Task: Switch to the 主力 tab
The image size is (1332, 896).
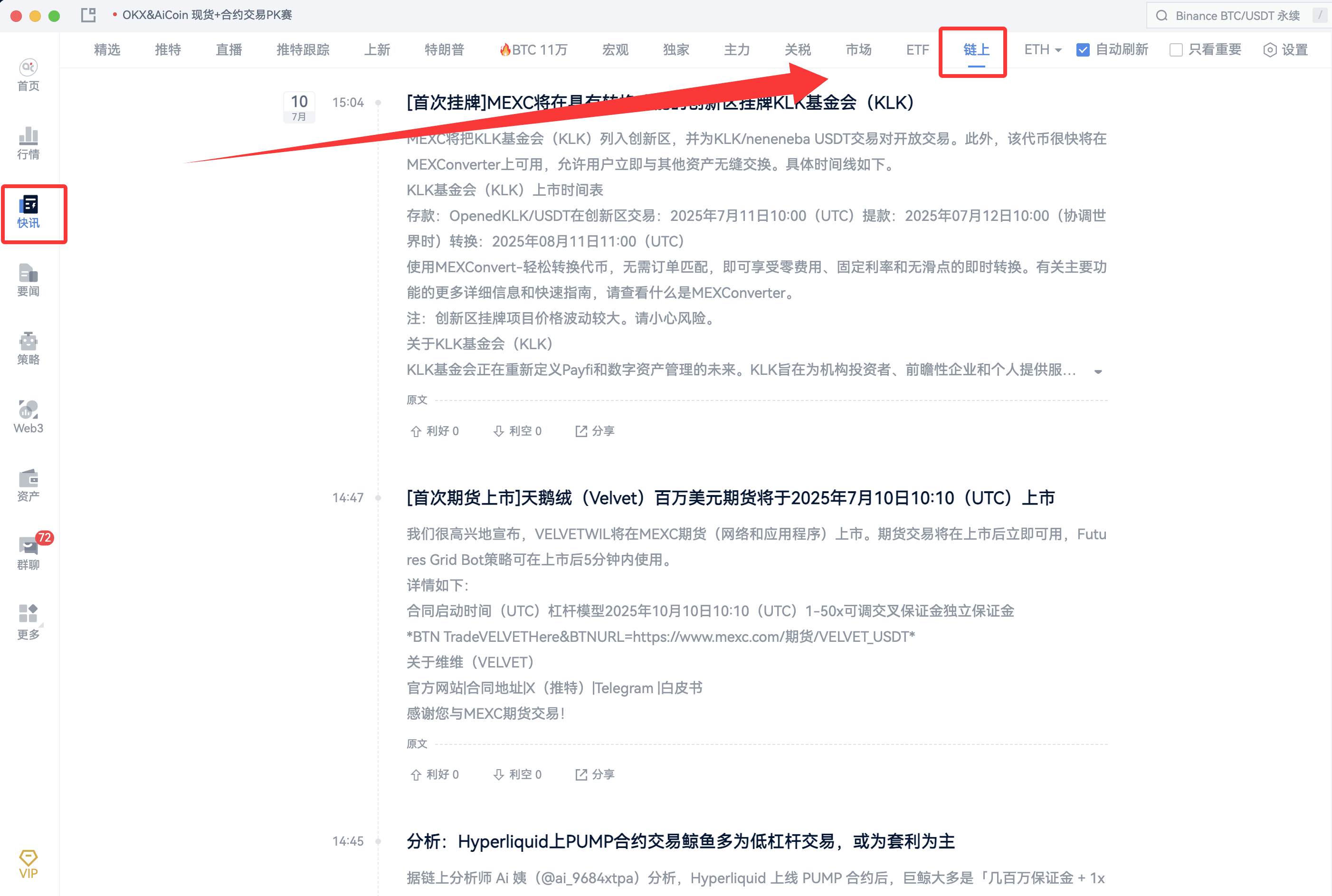Action: [737, 50]
